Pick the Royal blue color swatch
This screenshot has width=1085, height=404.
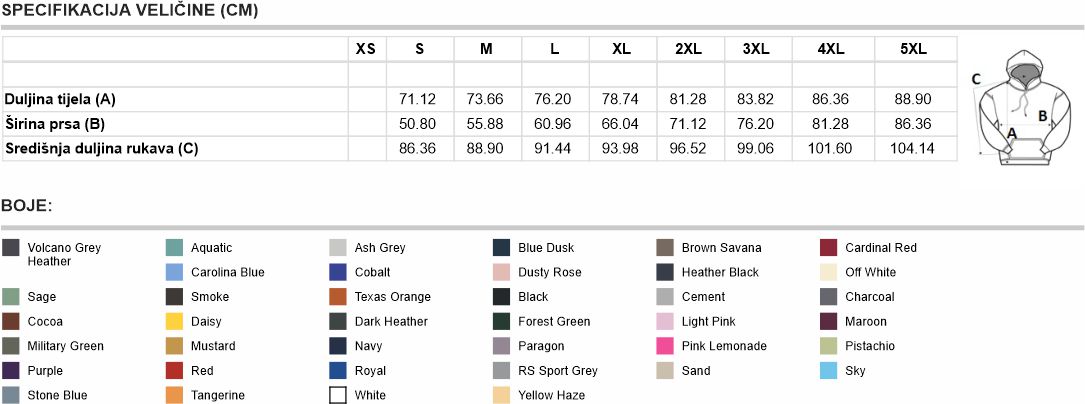[338, 371]
